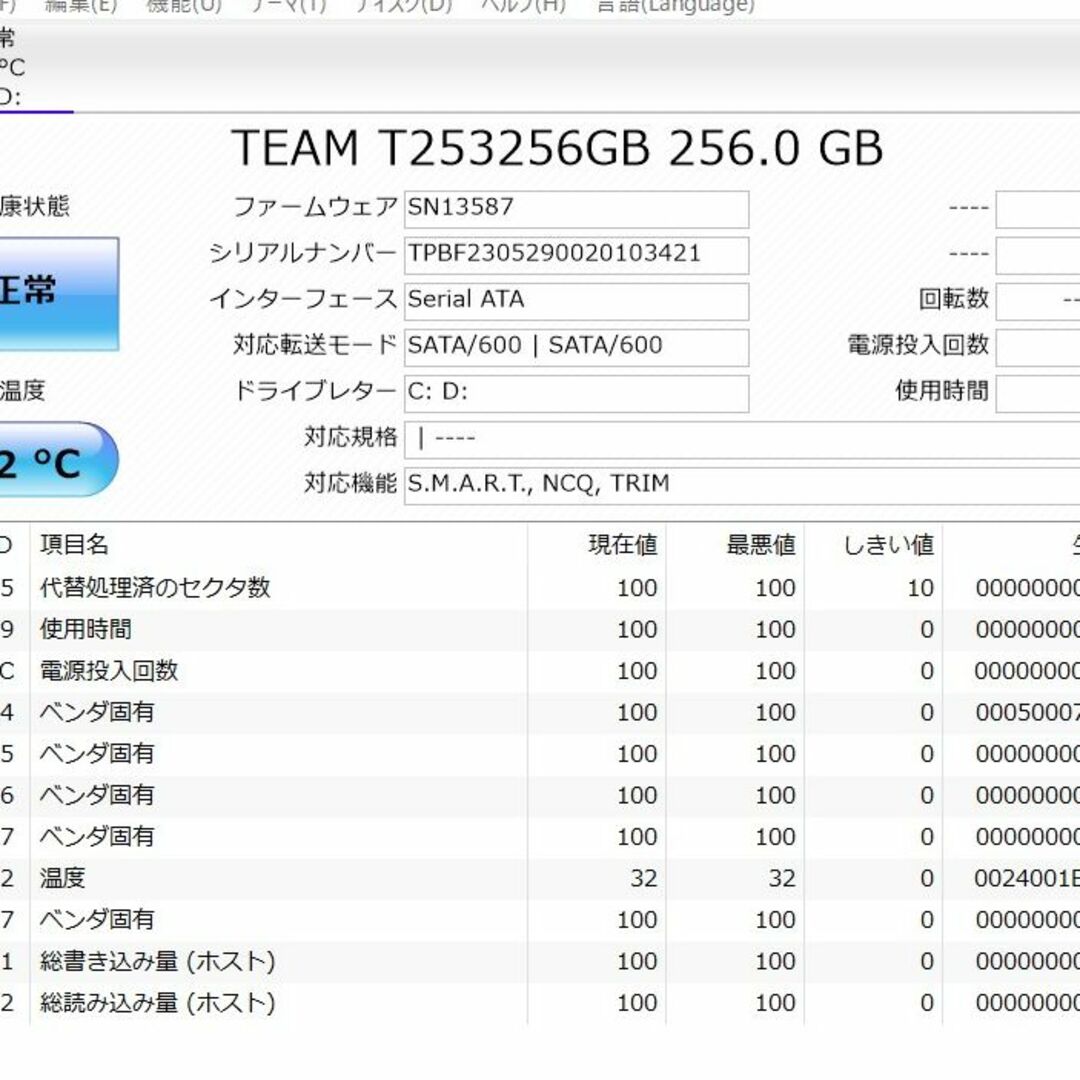Click the serial number field TPBF2305290020103421

coord(577,256)
